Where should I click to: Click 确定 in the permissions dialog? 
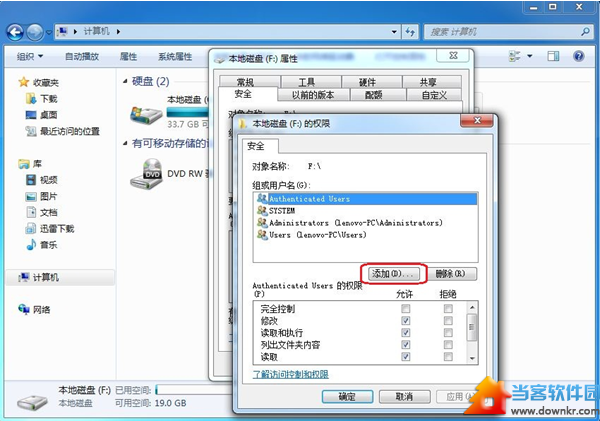pyautogui.click(x=347, y=397)
